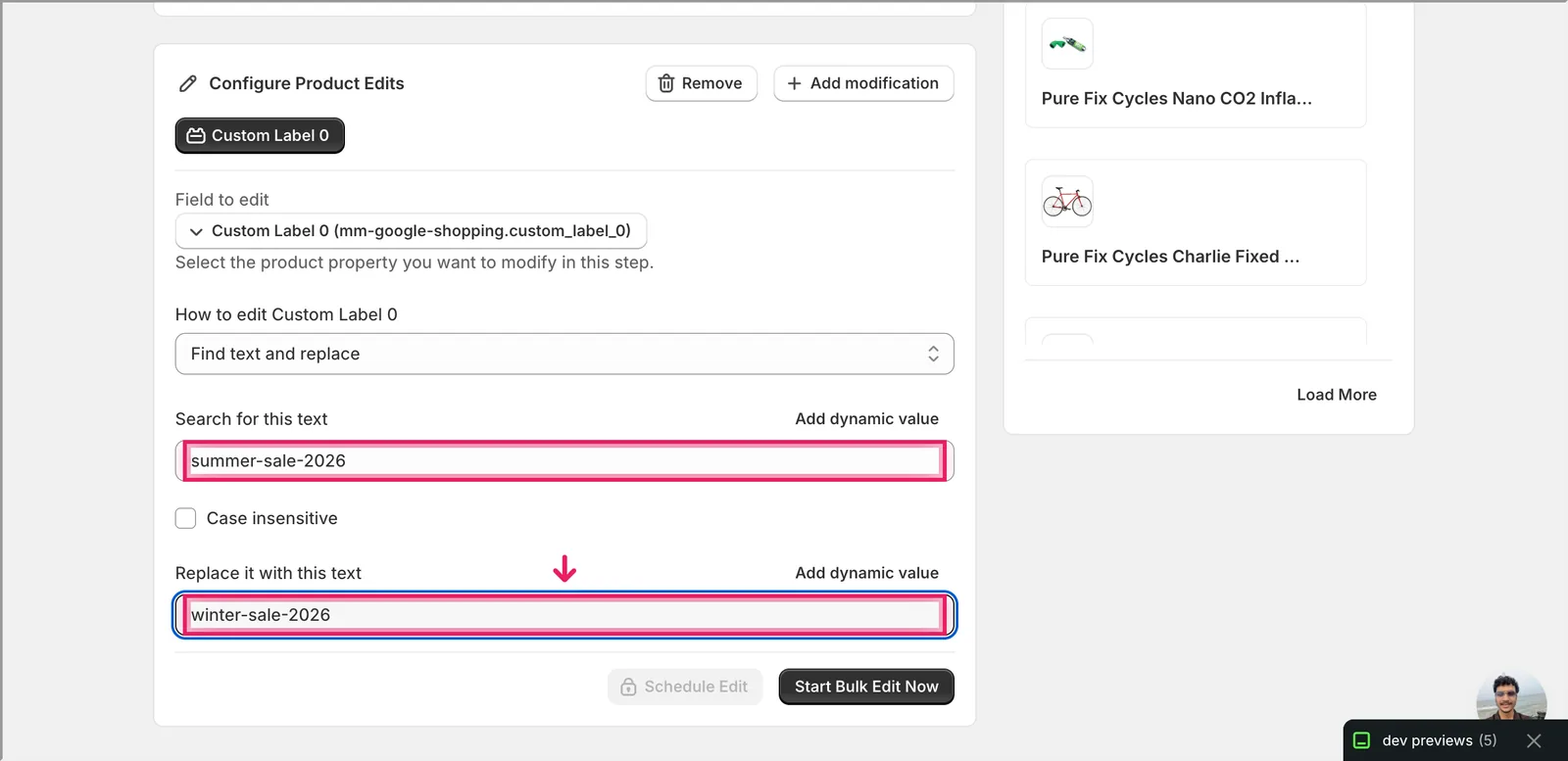1568x761 pixels.
Task: Open the dev previews green icon
Action: pyautogui.click(x=1361, y=740)
